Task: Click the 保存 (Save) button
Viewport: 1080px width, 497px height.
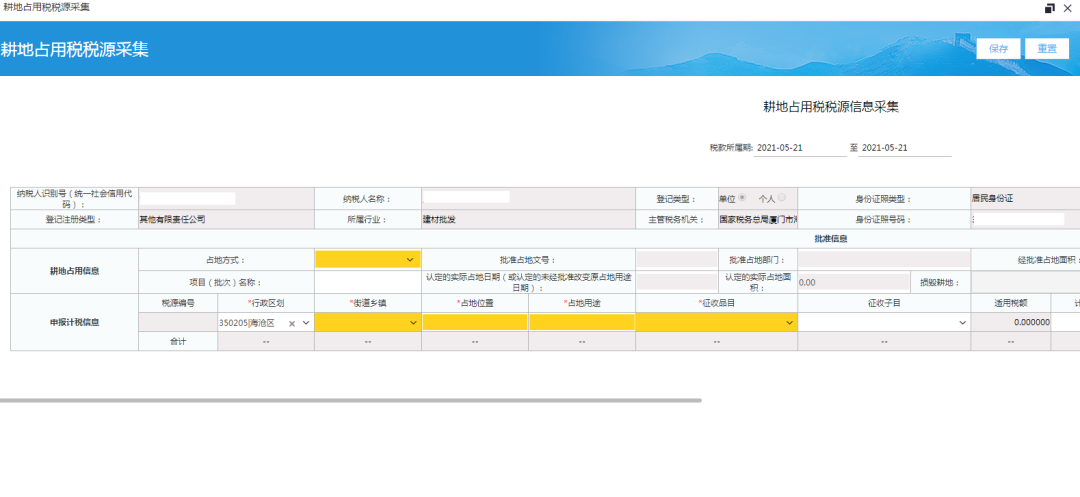Action: click(x=998, y=48)
